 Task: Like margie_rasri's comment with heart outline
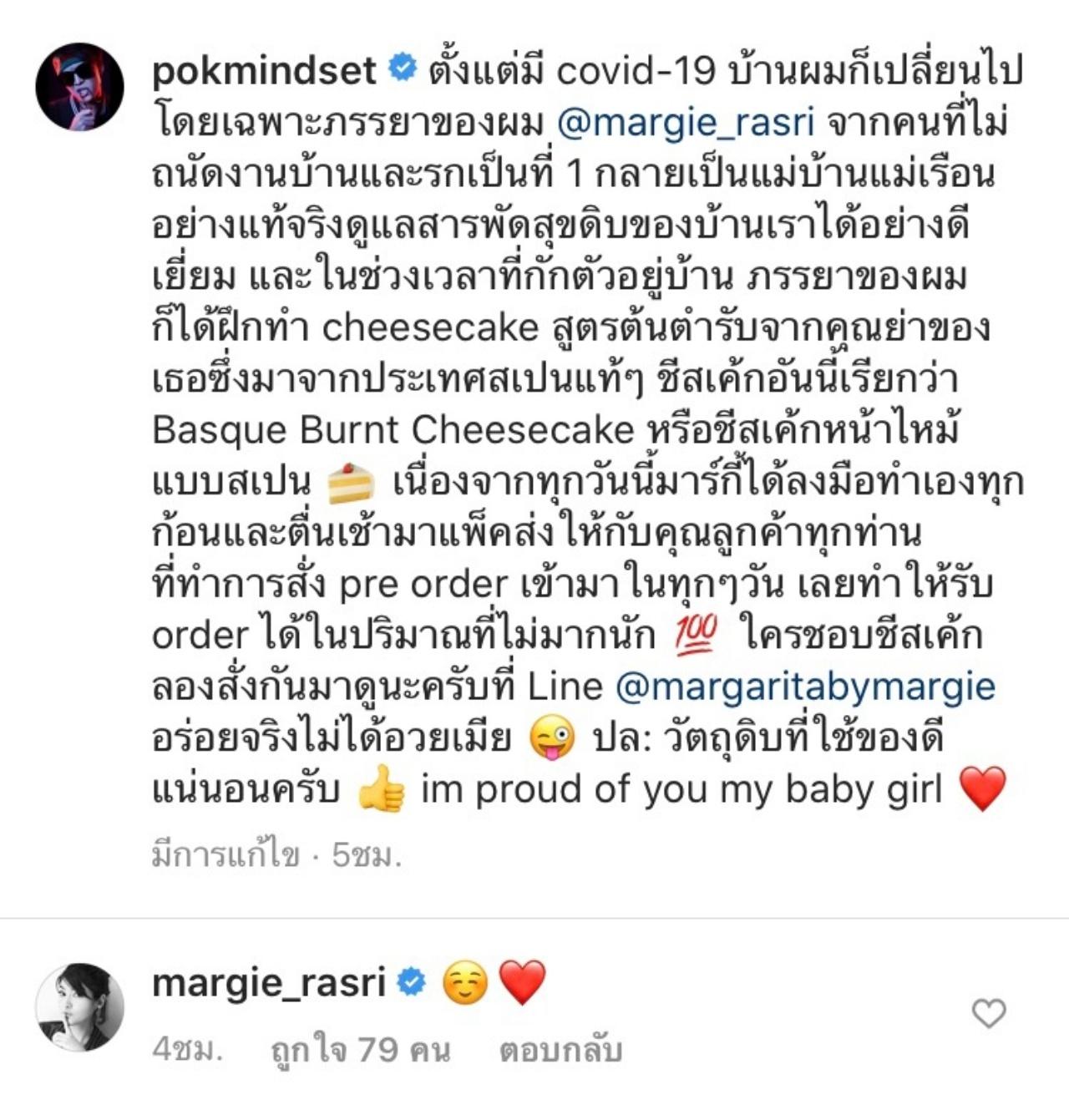(x=989, y=1013)
